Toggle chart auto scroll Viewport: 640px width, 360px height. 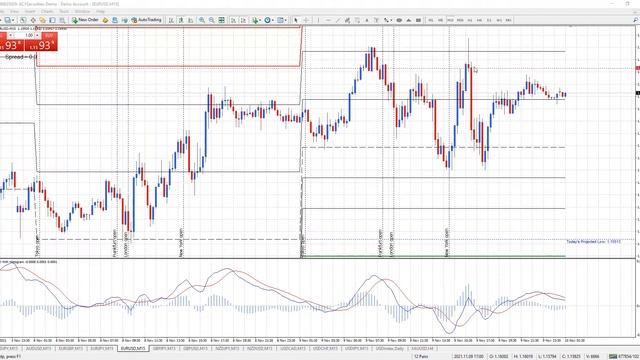pyautogui.click(x=233, y=20)
